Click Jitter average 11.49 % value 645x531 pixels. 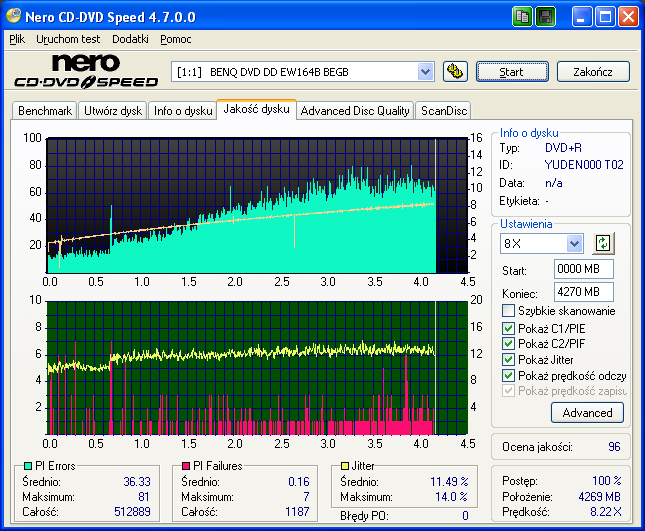449,481
